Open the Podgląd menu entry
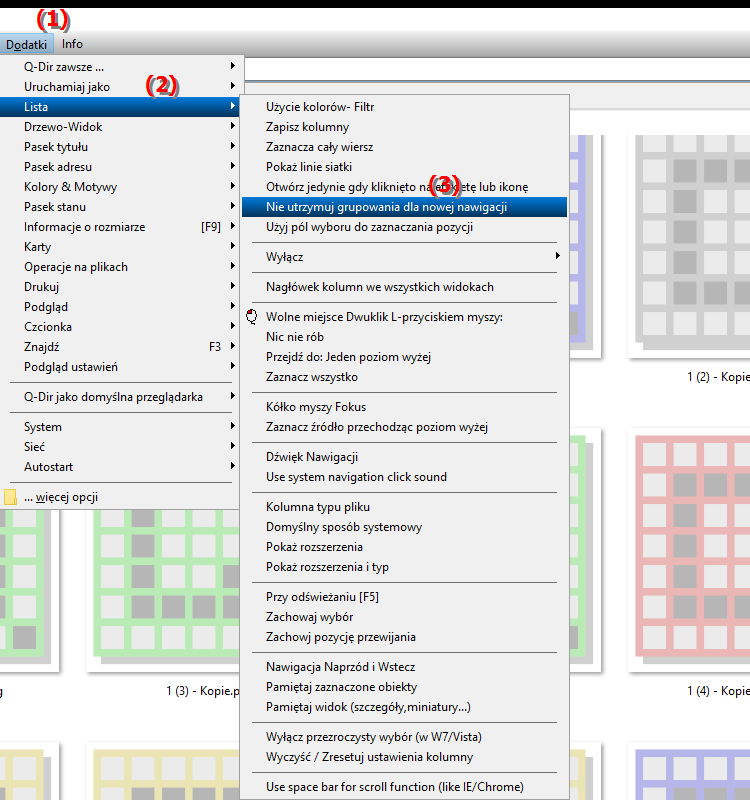The height and width of the screenshot is (800, 750). (121, 307)
